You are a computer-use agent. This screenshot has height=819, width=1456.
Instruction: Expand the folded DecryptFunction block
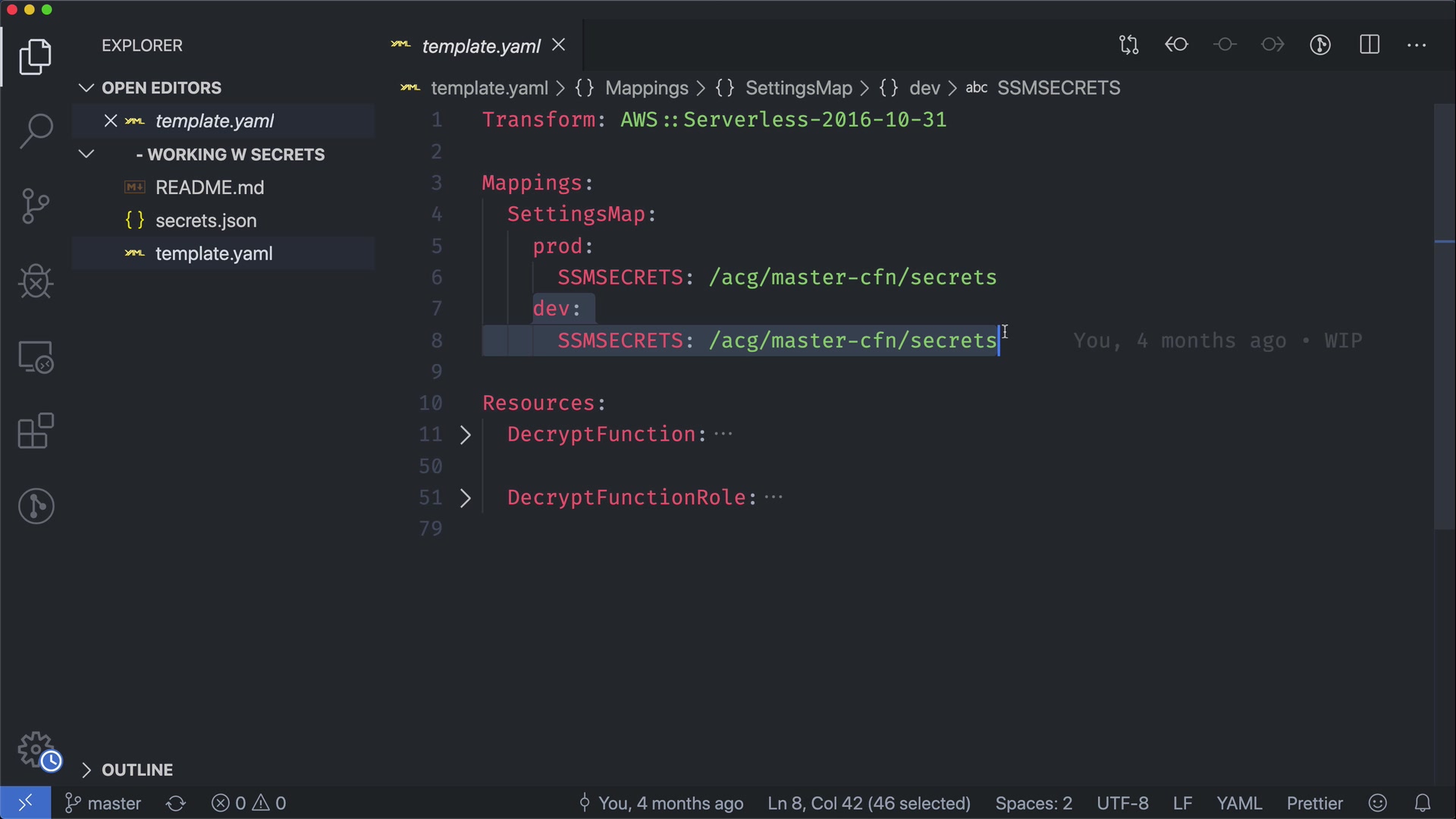click(x=466, y=435)
